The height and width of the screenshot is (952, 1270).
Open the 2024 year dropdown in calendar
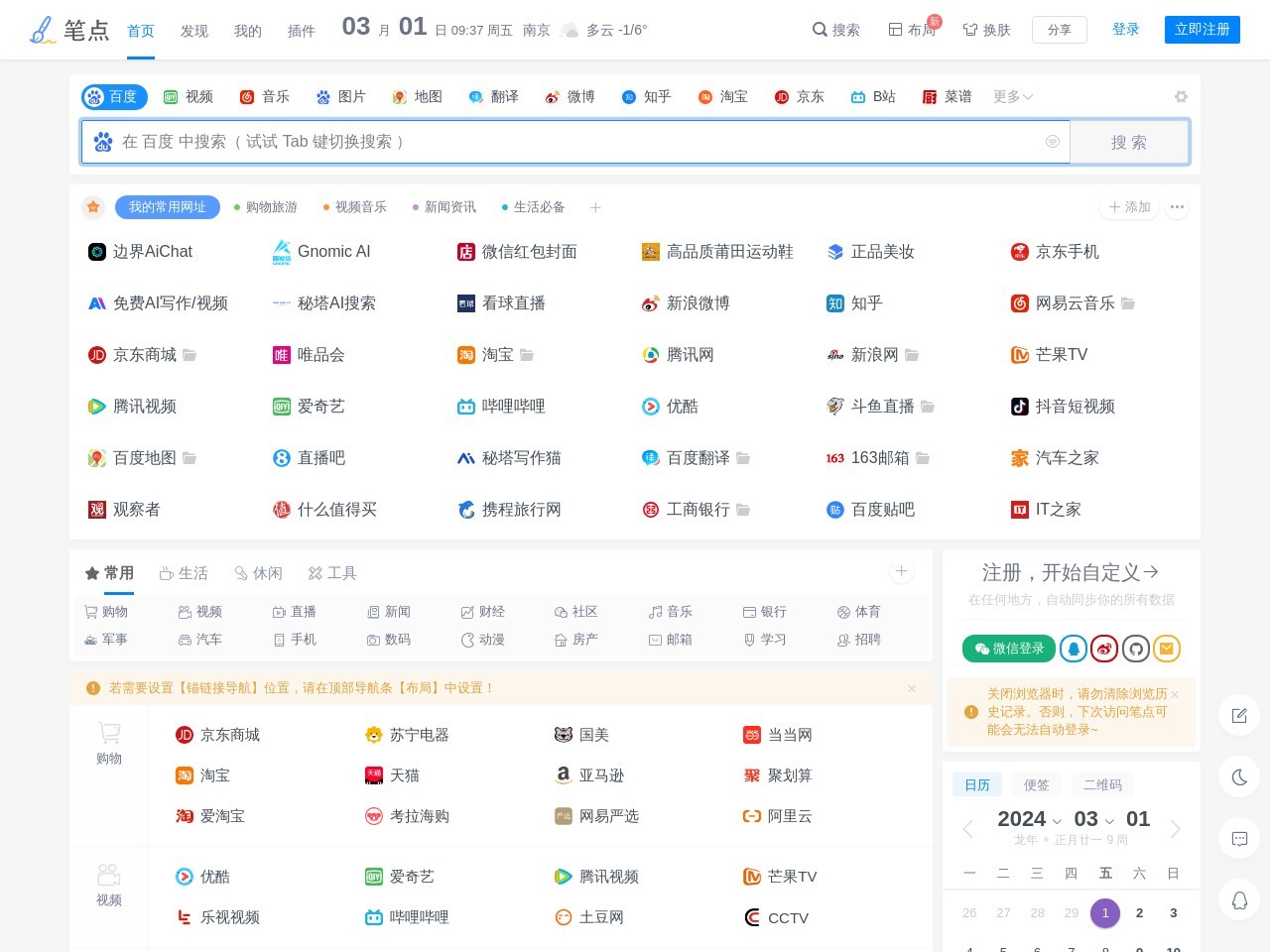(1028, 819)
